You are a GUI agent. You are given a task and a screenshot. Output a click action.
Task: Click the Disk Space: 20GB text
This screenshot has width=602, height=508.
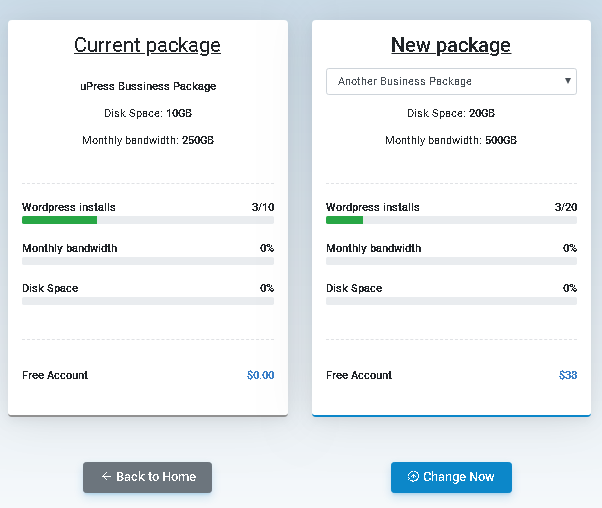click(x=451, y=113)
